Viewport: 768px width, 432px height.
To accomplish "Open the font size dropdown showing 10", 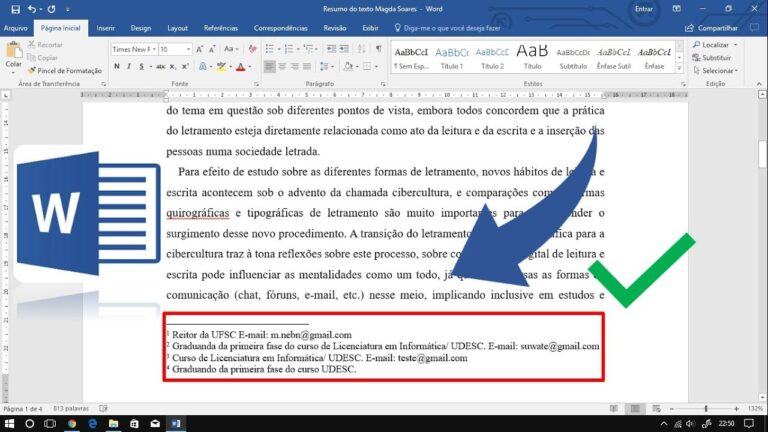I will [188, 49].
